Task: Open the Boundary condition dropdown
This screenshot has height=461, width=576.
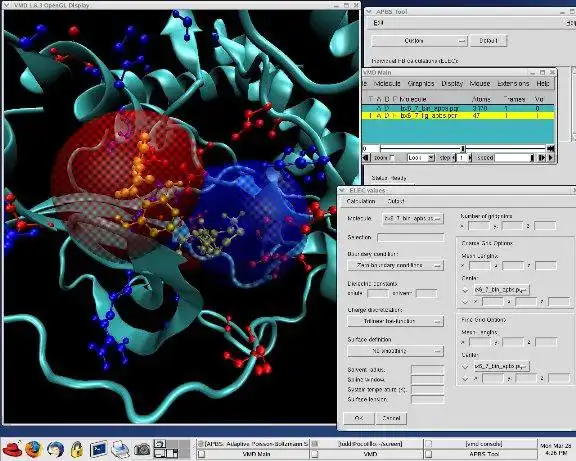Action: 395,265
